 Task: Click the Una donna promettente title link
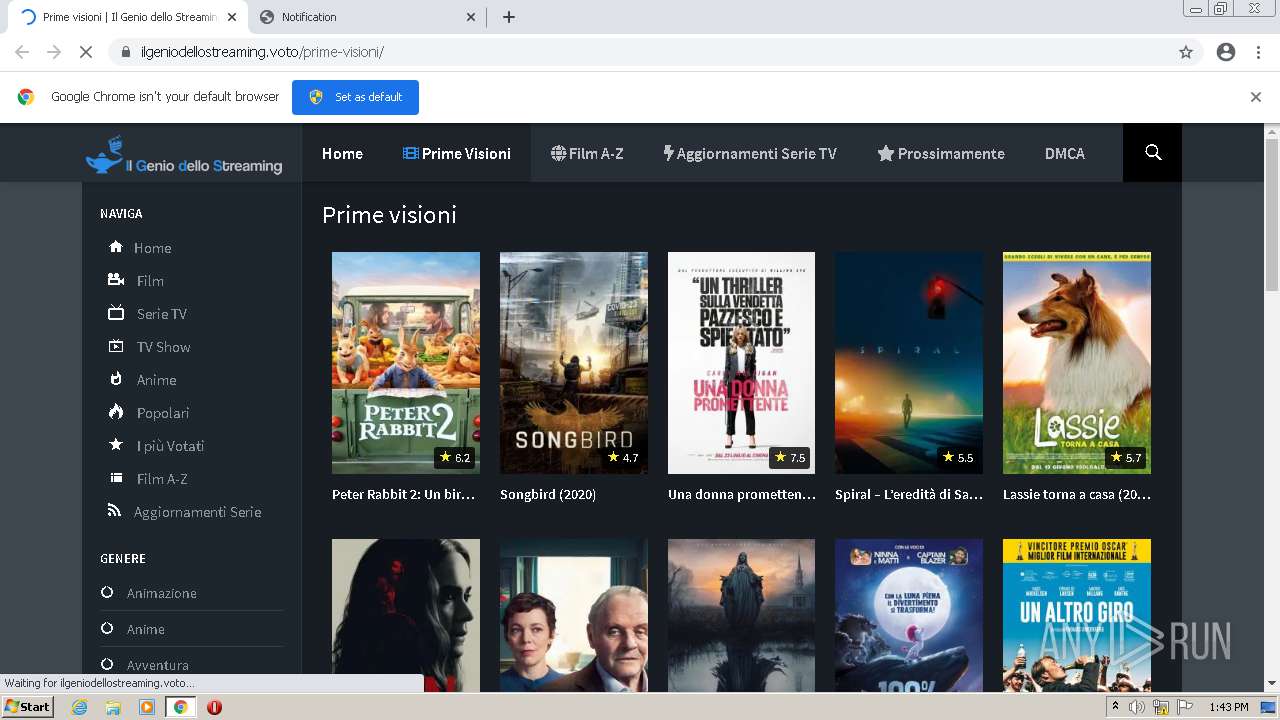coord(742,494)
